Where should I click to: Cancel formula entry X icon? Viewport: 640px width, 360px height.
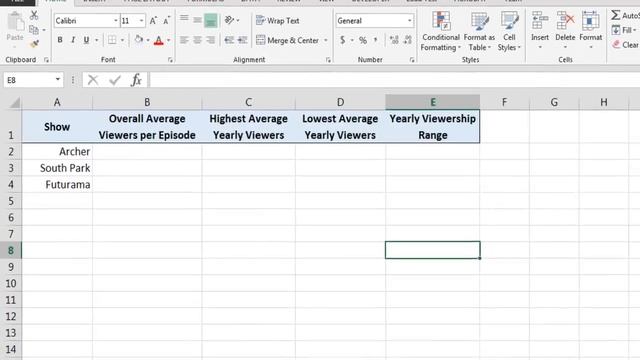pos(93,80)
